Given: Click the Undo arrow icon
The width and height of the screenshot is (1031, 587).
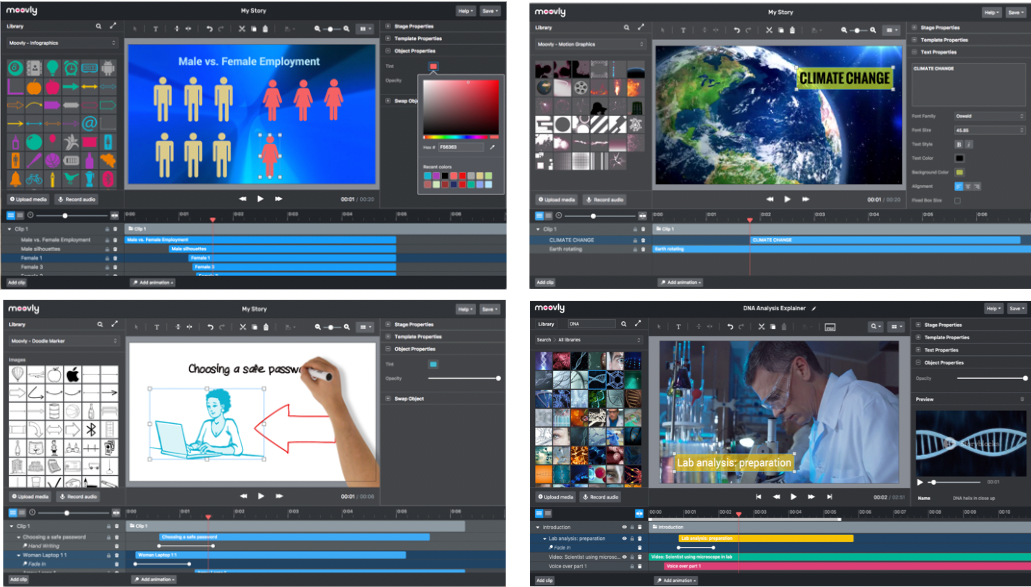Looking at the screenshot, I should (x=210, y=27).
